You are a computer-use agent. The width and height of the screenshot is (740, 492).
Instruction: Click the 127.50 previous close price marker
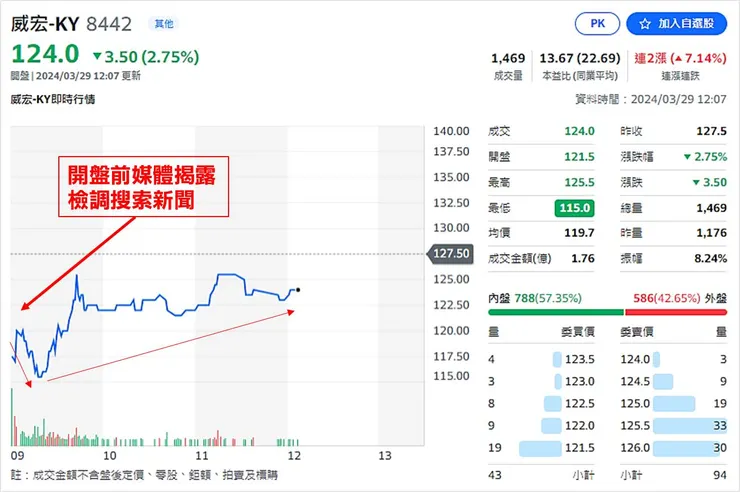point(450,254)
